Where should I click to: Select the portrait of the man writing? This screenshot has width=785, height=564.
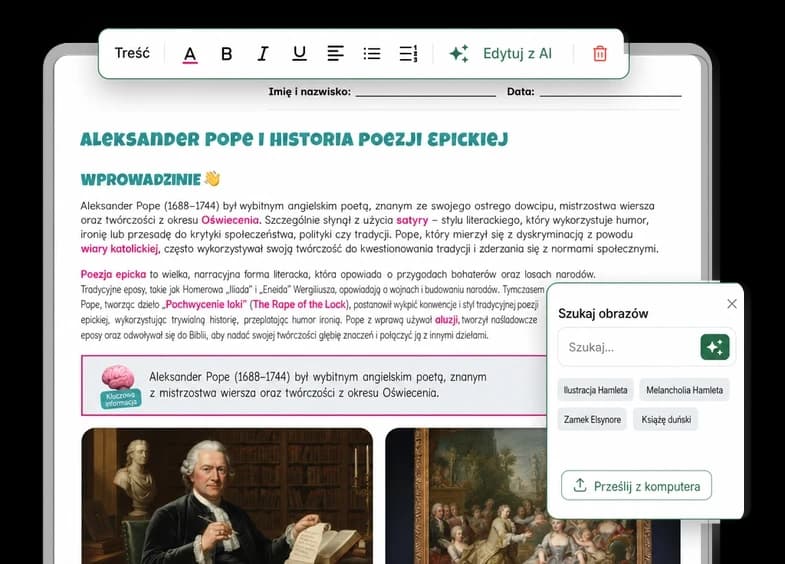coord(227,495)
